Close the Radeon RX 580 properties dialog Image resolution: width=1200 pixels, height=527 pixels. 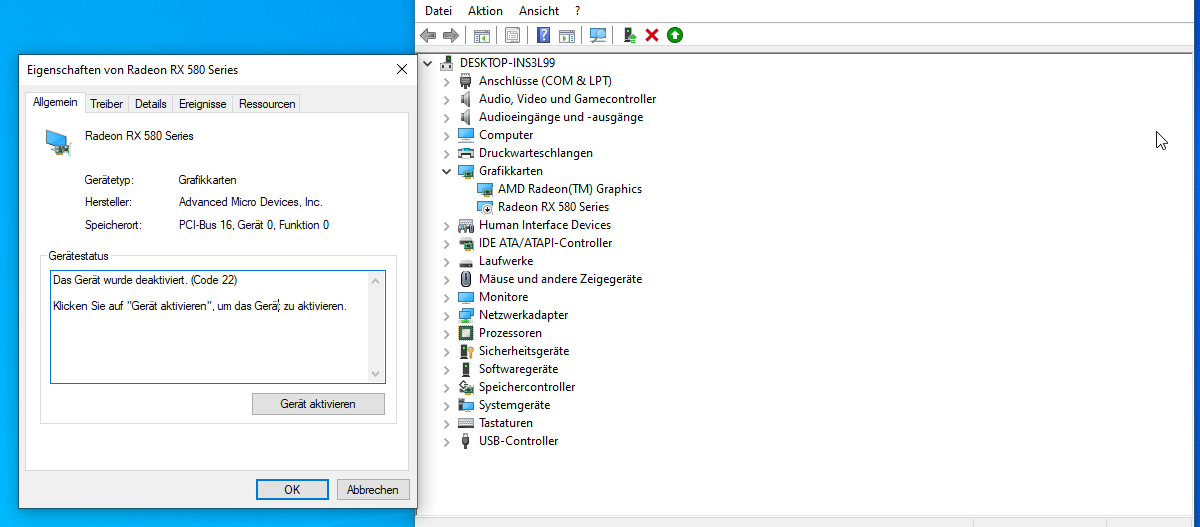pos(401,70)
